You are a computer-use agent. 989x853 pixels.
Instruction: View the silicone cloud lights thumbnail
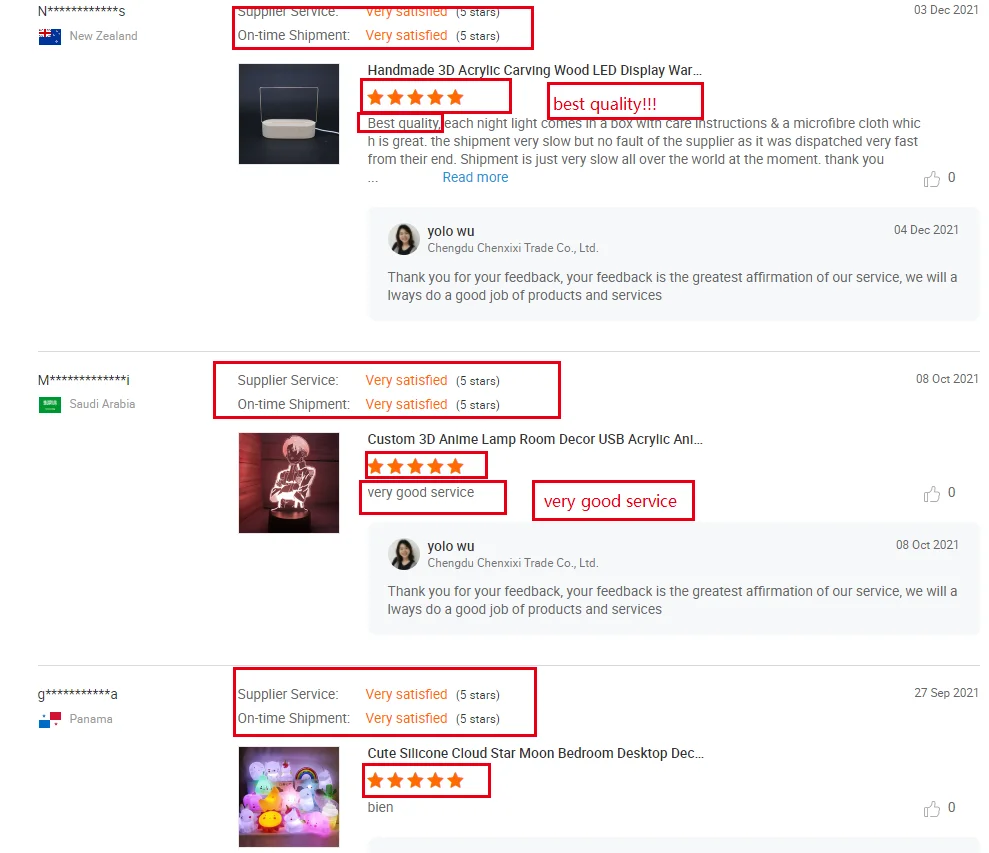289,797
